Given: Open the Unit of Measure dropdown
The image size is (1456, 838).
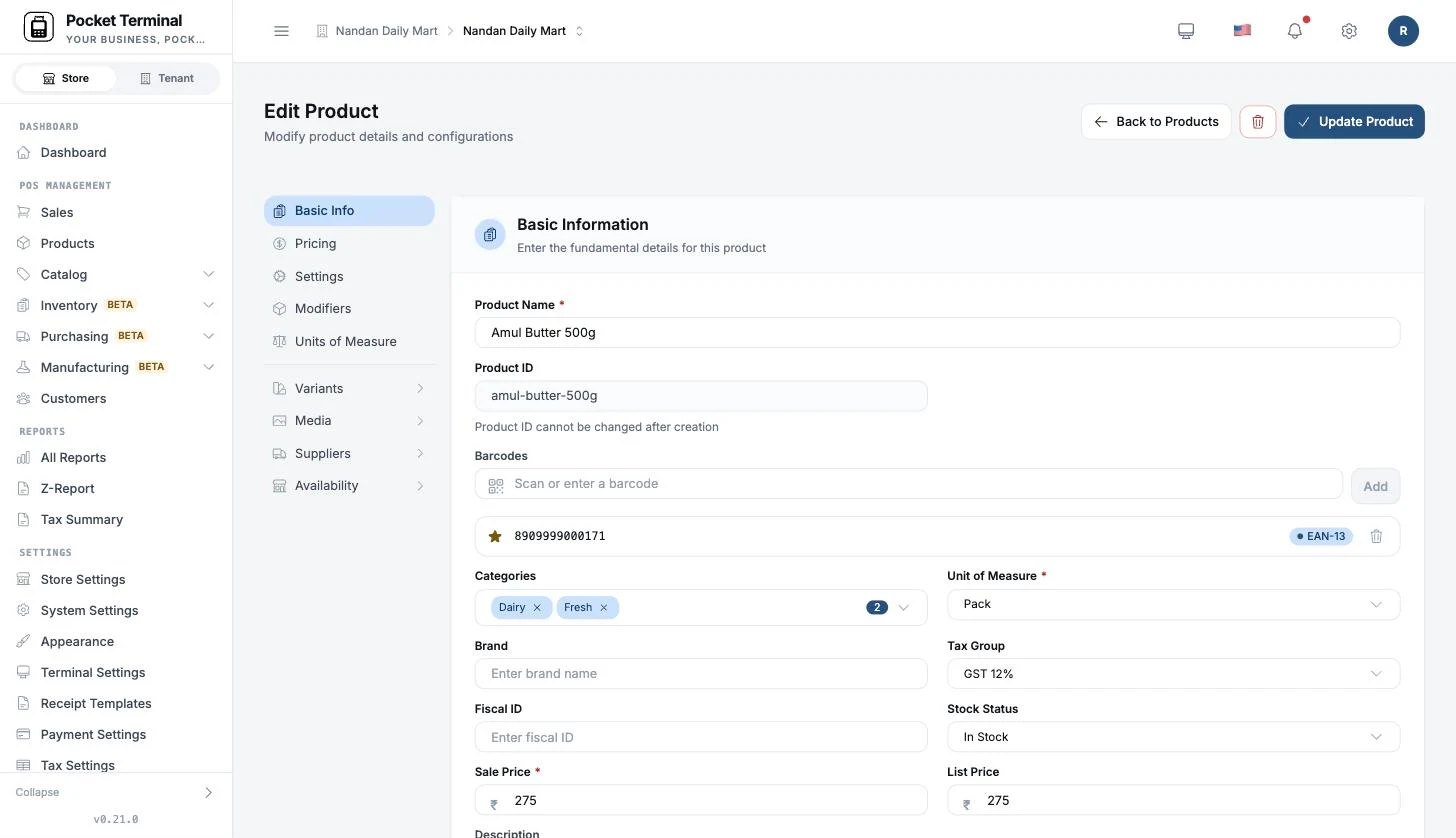Looking at the screenshot, I should [x=1173, y=604].
